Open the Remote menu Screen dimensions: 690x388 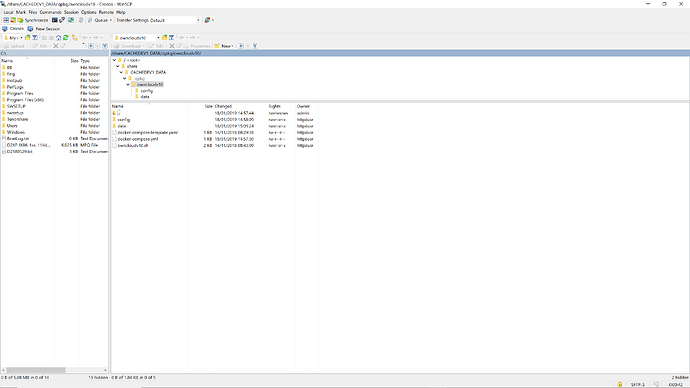[x=106, y=12]
